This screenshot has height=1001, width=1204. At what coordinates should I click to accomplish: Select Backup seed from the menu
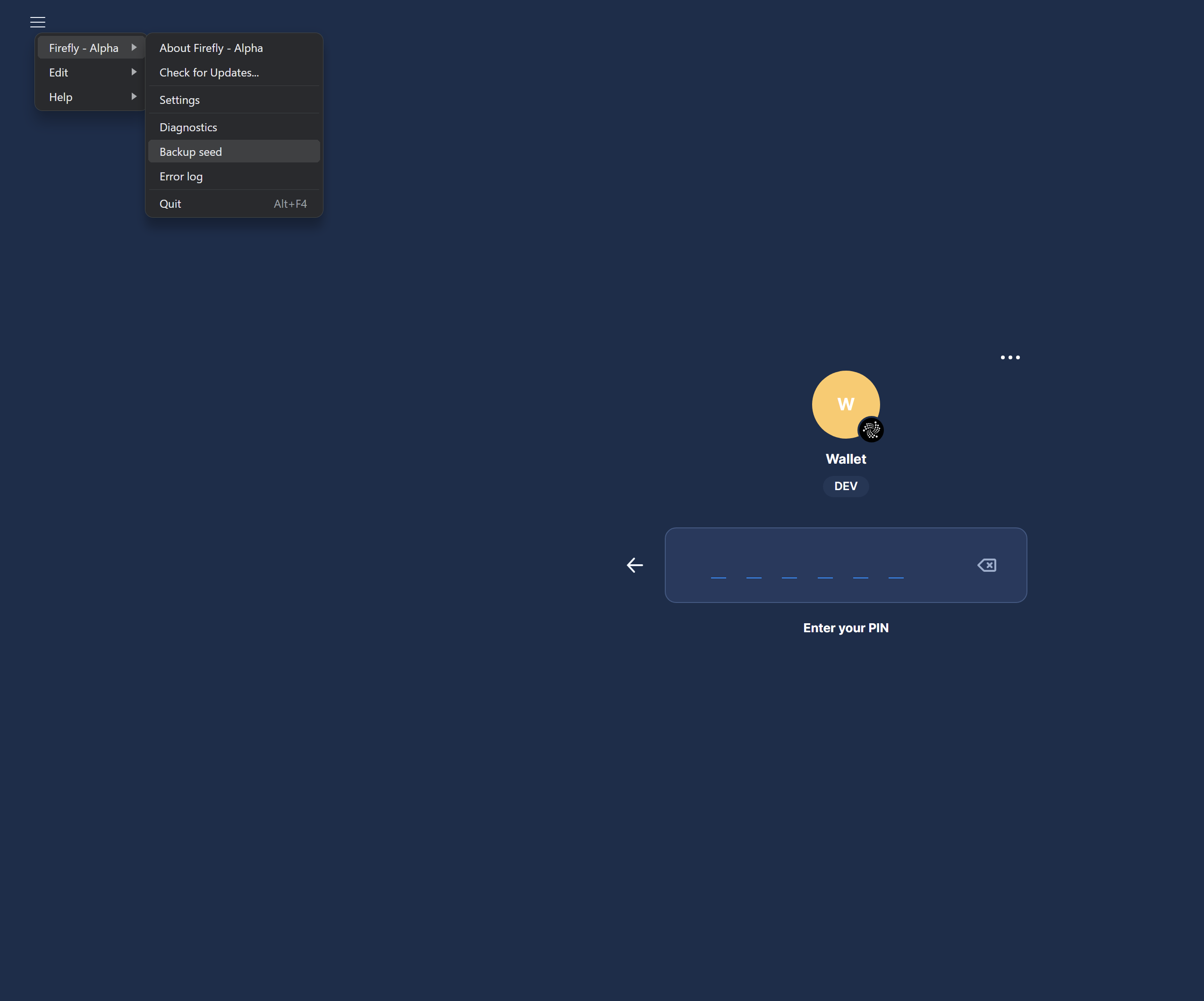[x=190, y=152]
